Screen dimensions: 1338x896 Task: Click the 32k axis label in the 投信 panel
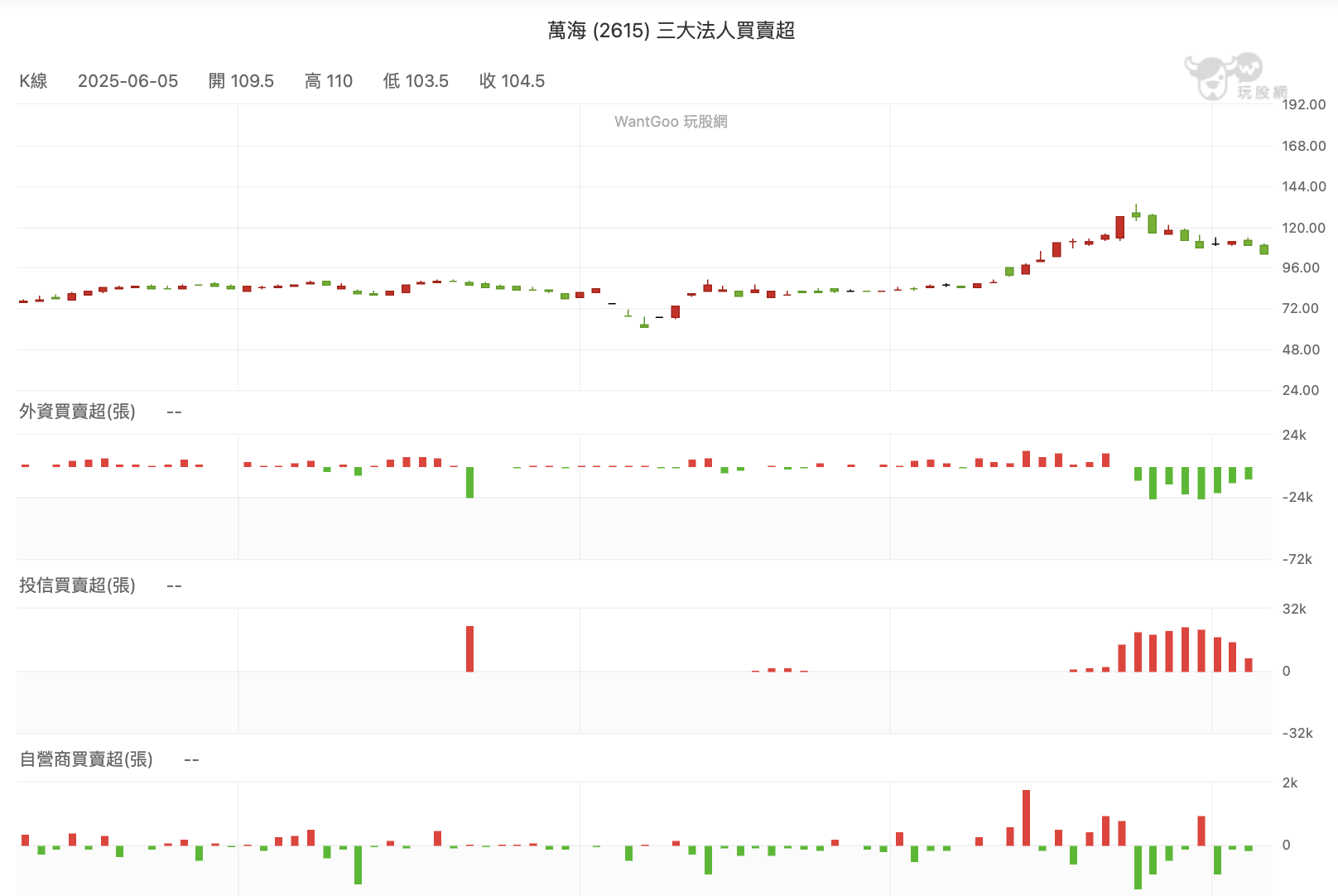tap(1294, 609)
